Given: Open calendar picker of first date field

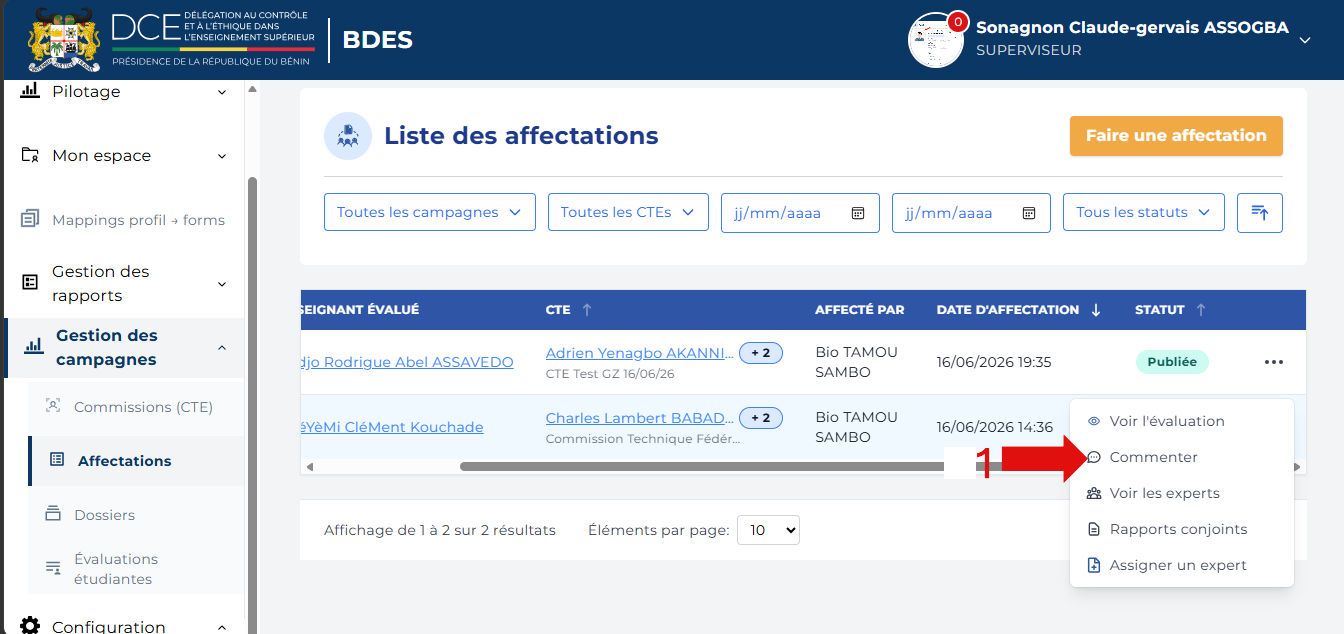Looking at the screenshot, I should click(858, 213).
